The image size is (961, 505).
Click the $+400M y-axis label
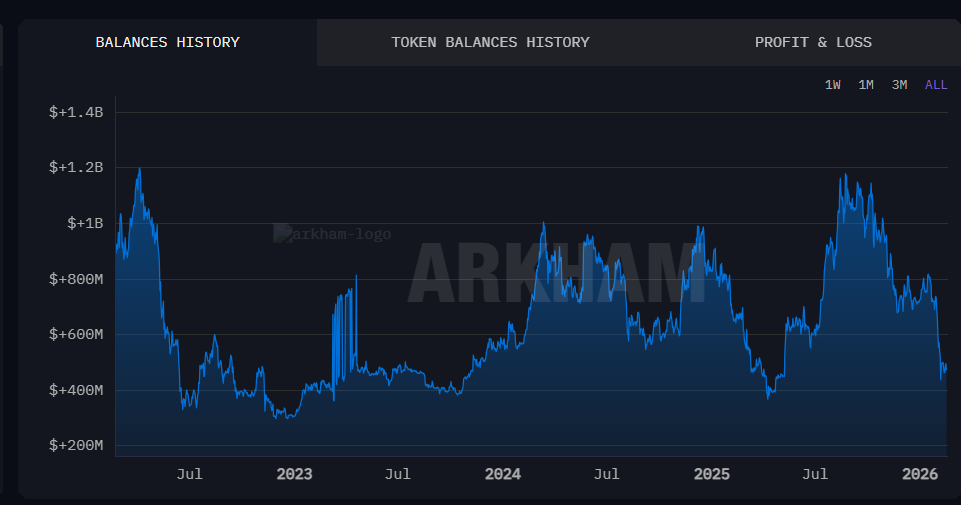click(76, 390)
